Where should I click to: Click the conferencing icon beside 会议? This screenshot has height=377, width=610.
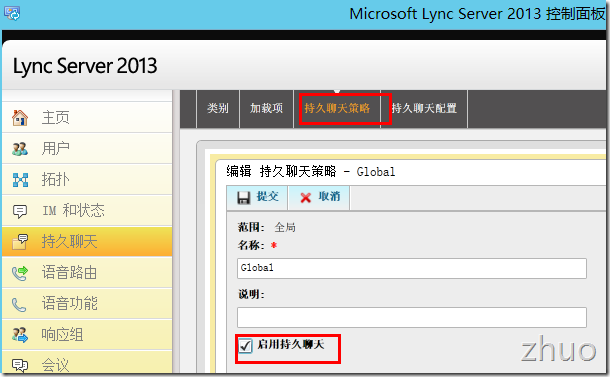[x=20, y=365]
